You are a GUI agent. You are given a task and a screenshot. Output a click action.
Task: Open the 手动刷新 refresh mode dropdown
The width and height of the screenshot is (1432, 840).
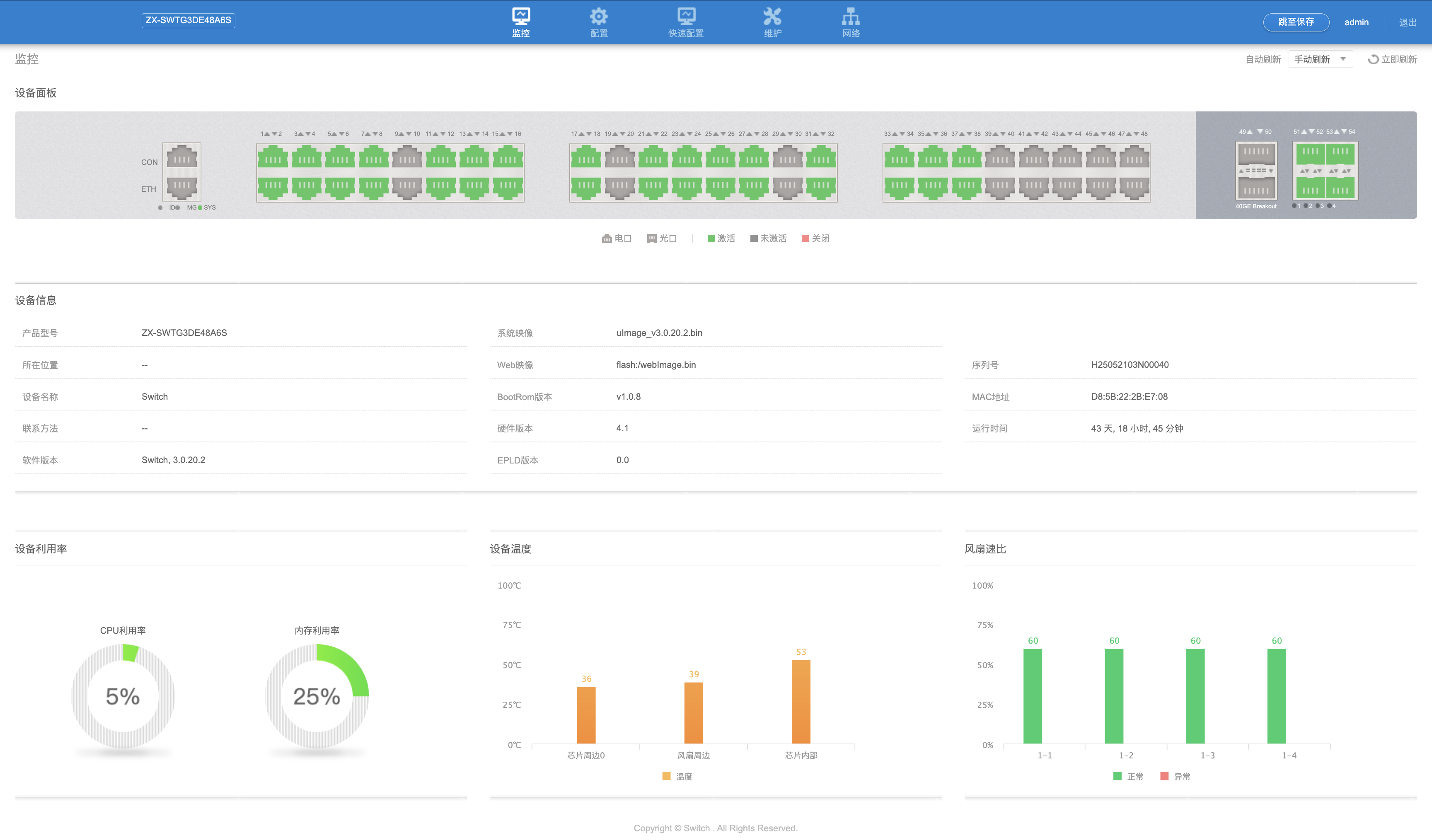1320,59
